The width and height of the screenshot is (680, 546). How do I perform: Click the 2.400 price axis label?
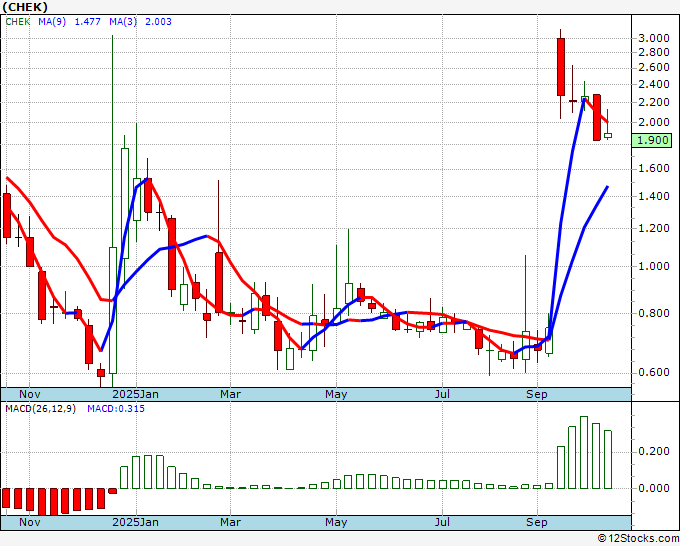(654, 84)
